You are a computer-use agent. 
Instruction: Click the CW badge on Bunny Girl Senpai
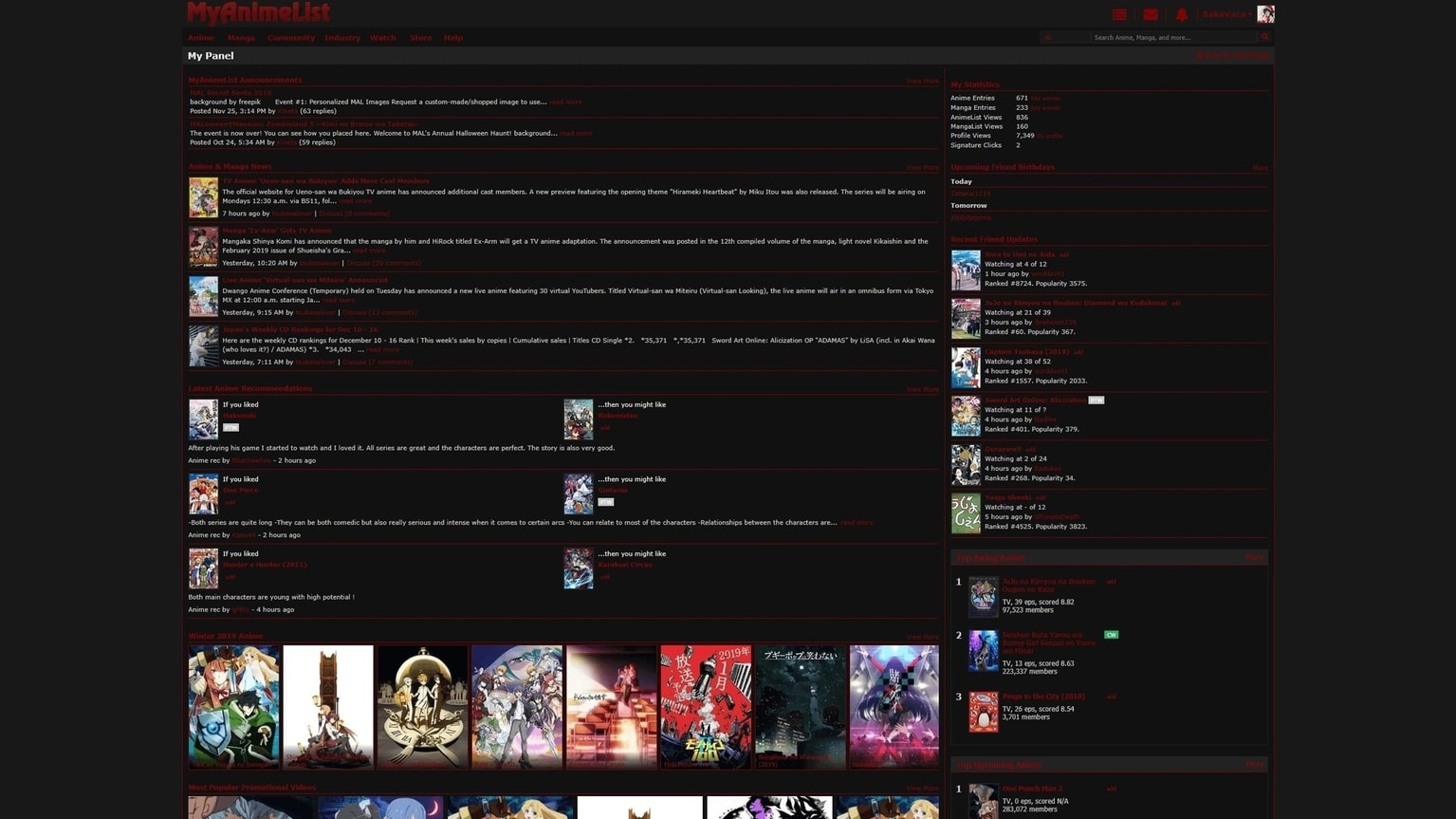(1111, 635)
